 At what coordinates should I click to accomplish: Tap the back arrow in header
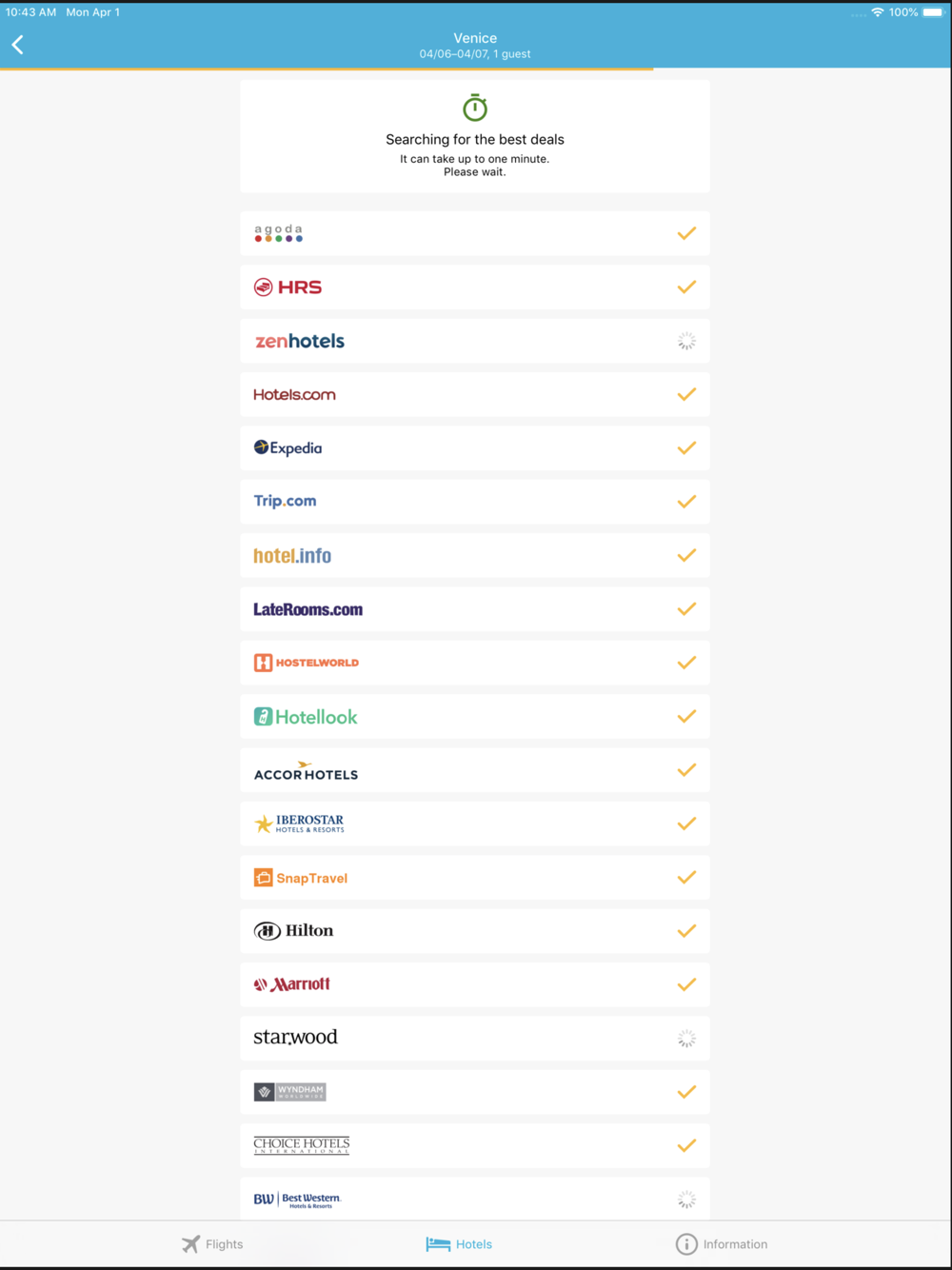(x=18, y=45)
